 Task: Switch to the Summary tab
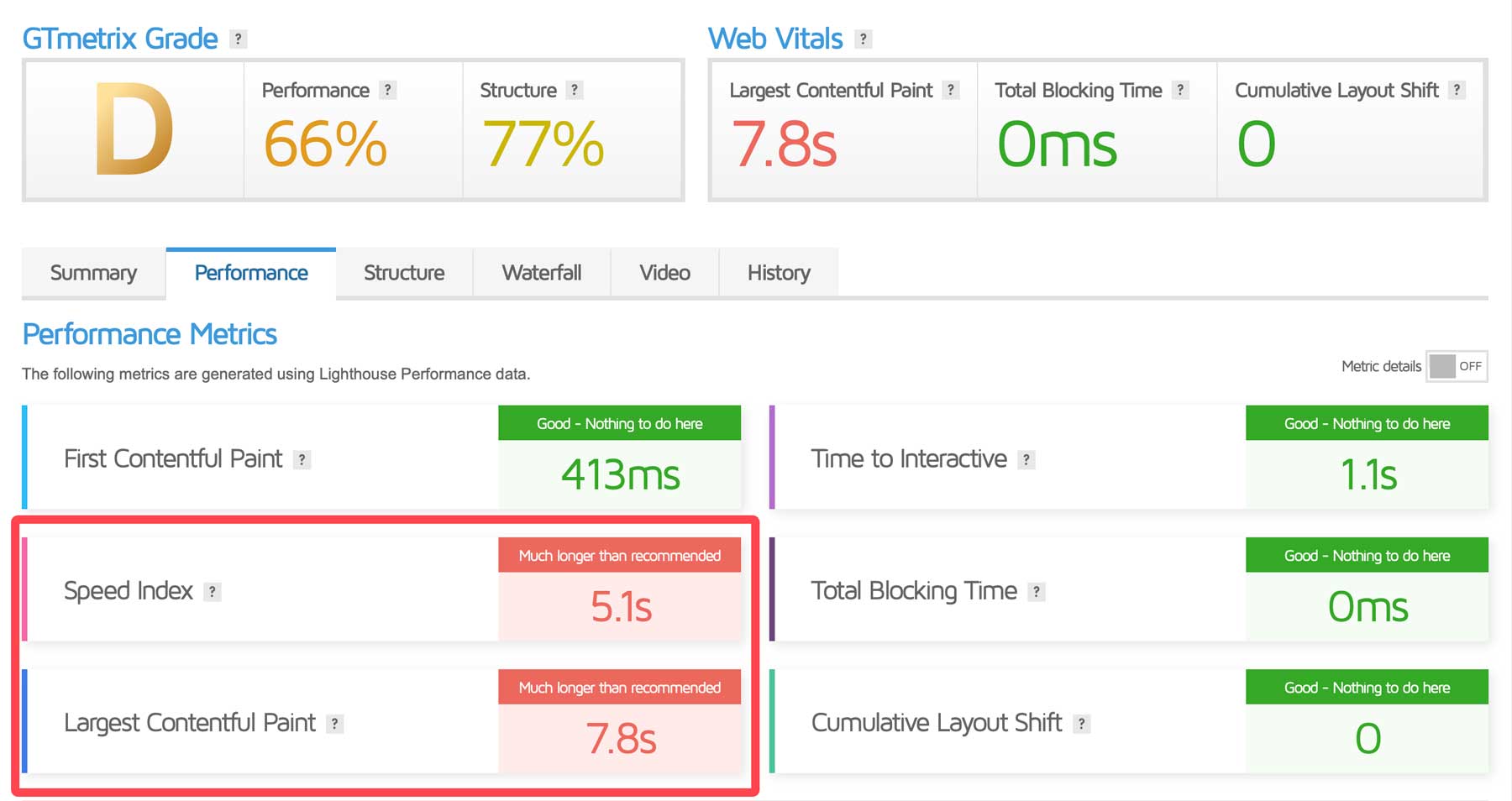point(93,272)
